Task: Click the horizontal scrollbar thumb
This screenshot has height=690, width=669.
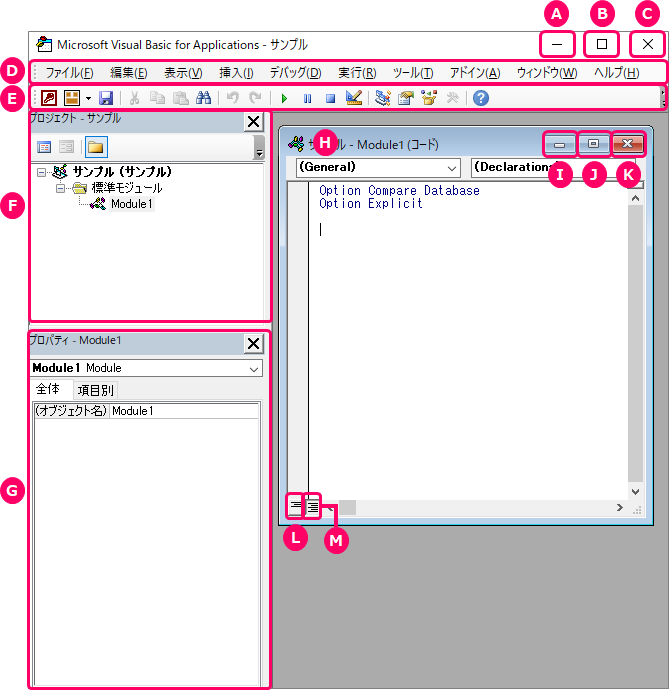Action: coord(347,507)
